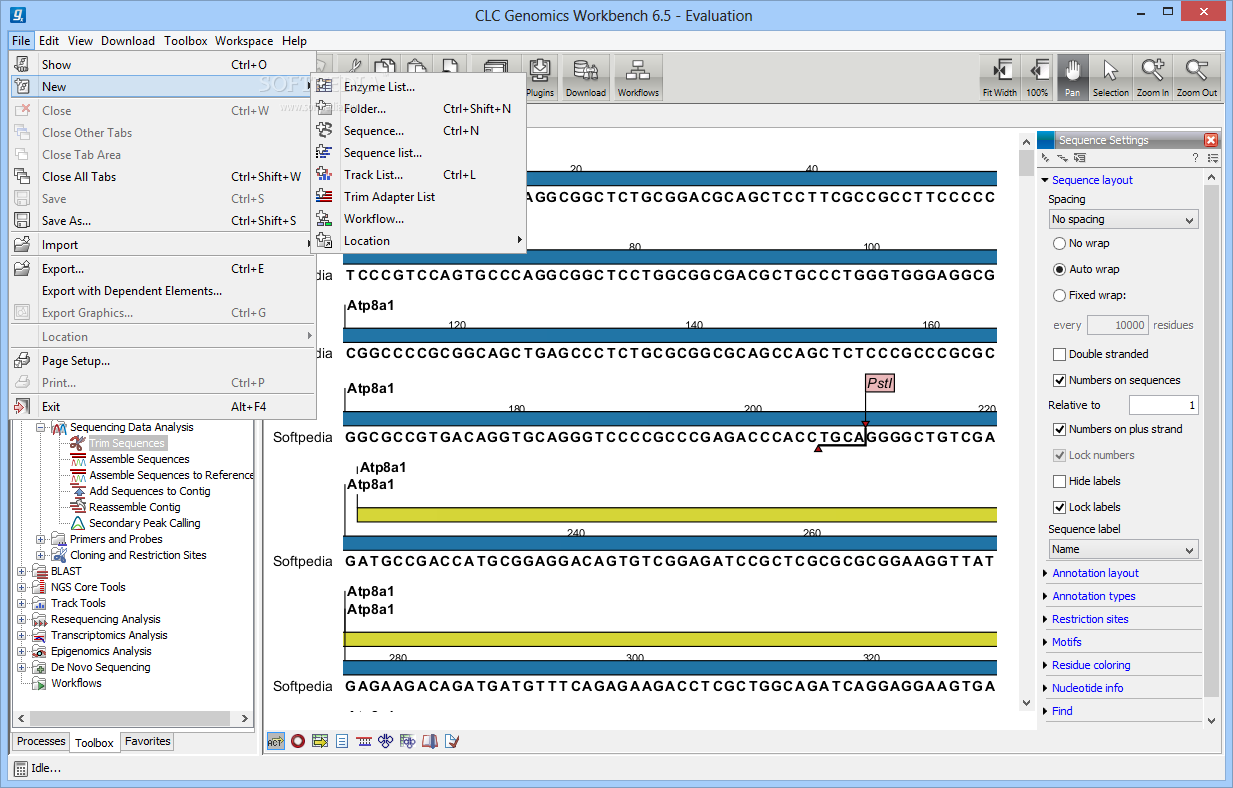Image resolution: width=1233 pixels, height=788 pixels.
Task: Toggle Numbers on plus strand checkbox
Action: pyautogui.click(x=1059, y=429)
